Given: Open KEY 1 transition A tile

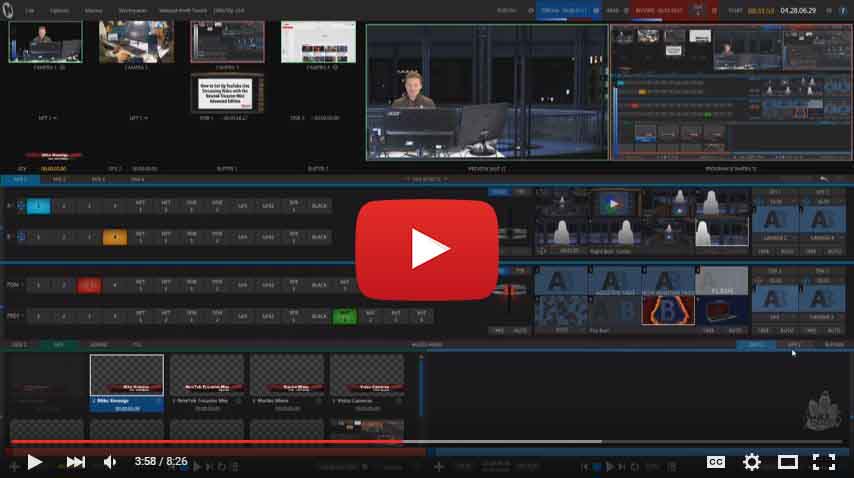Looking at the screenshot, I should pos(774,220).
